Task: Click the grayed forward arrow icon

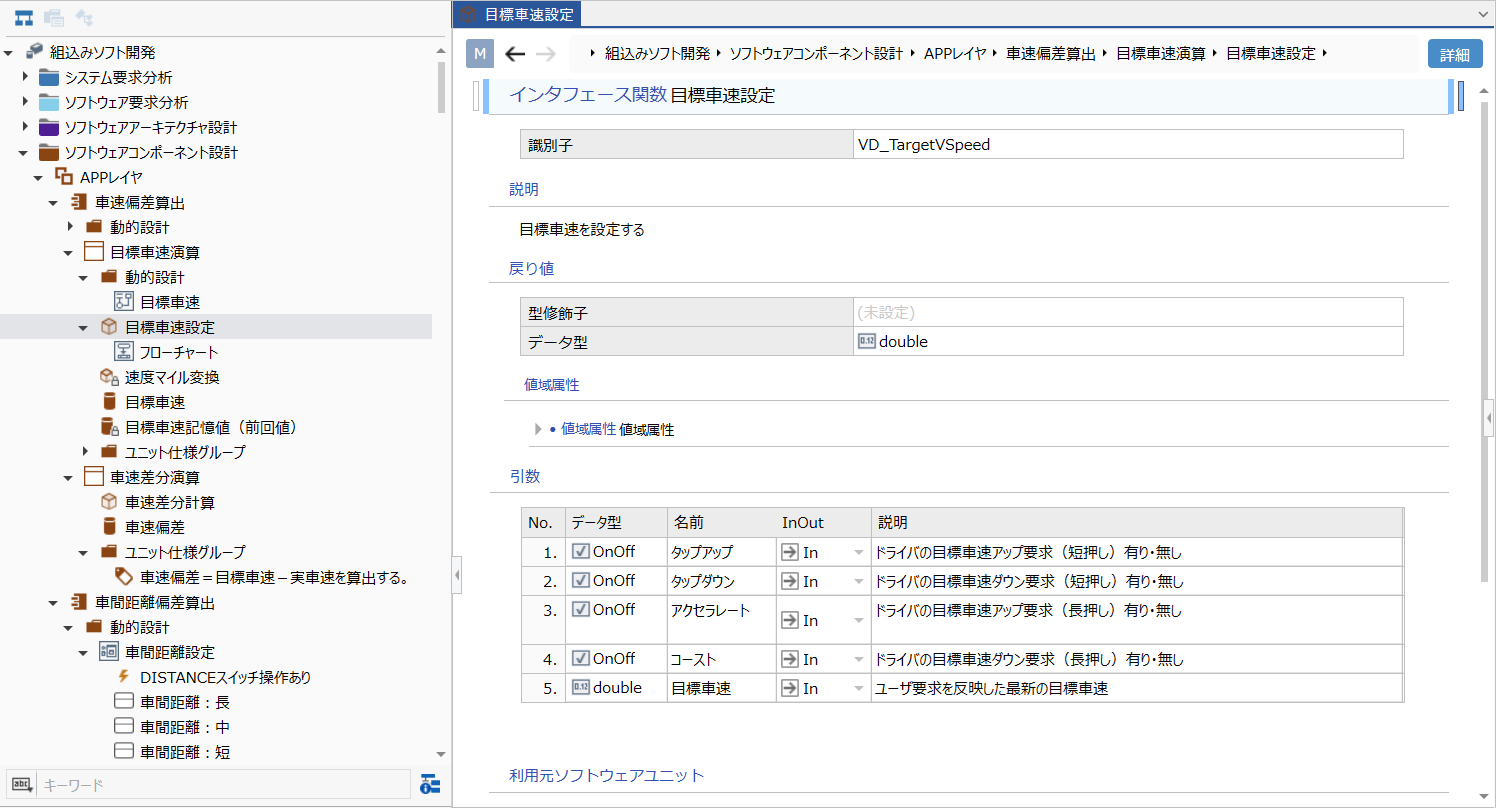Action: pyautogui.click(x=545, y=54)
